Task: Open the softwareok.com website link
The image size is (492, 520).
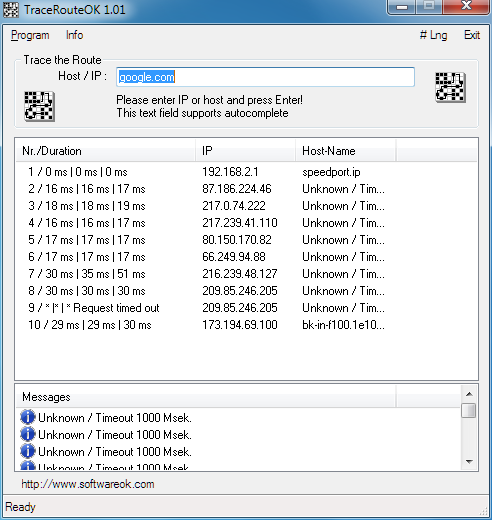Action: [88, 484]
